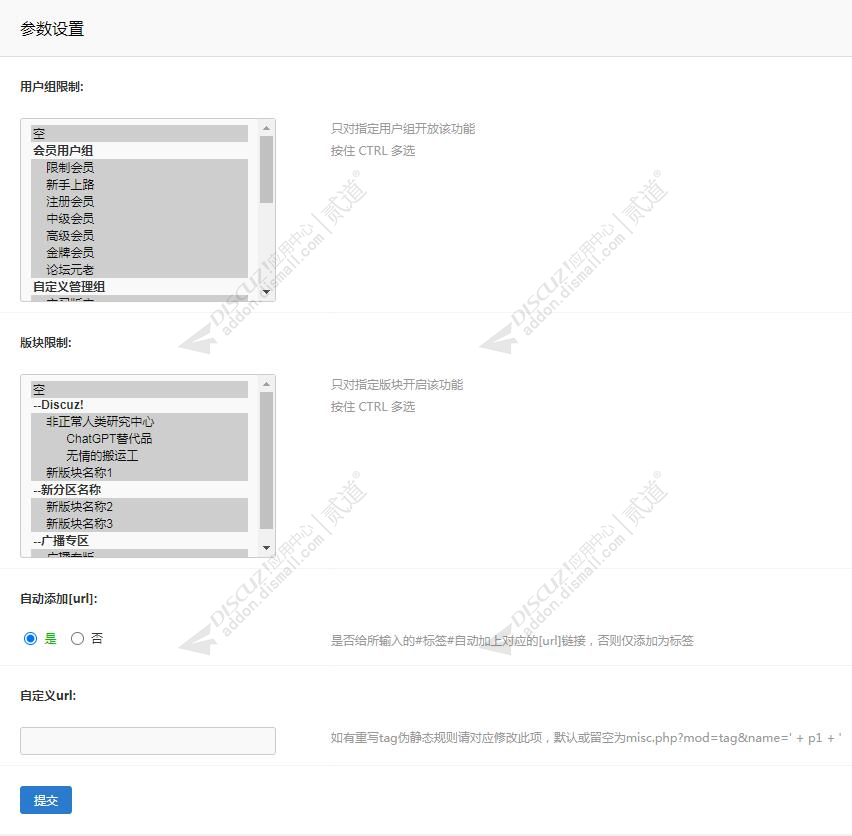Select 金牌会员 user group
The image size is (852, 836).
click(x=140, y=253)
